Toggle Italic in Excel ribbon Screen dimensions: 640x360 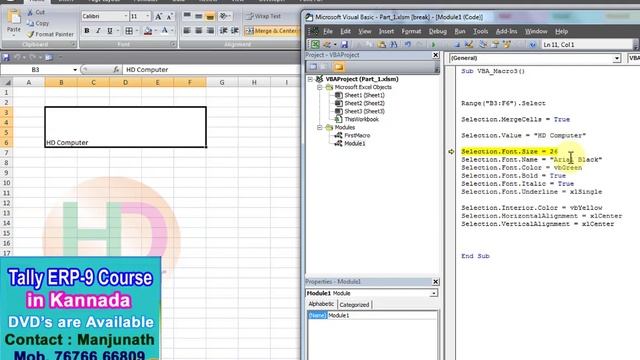click(98, 31)
